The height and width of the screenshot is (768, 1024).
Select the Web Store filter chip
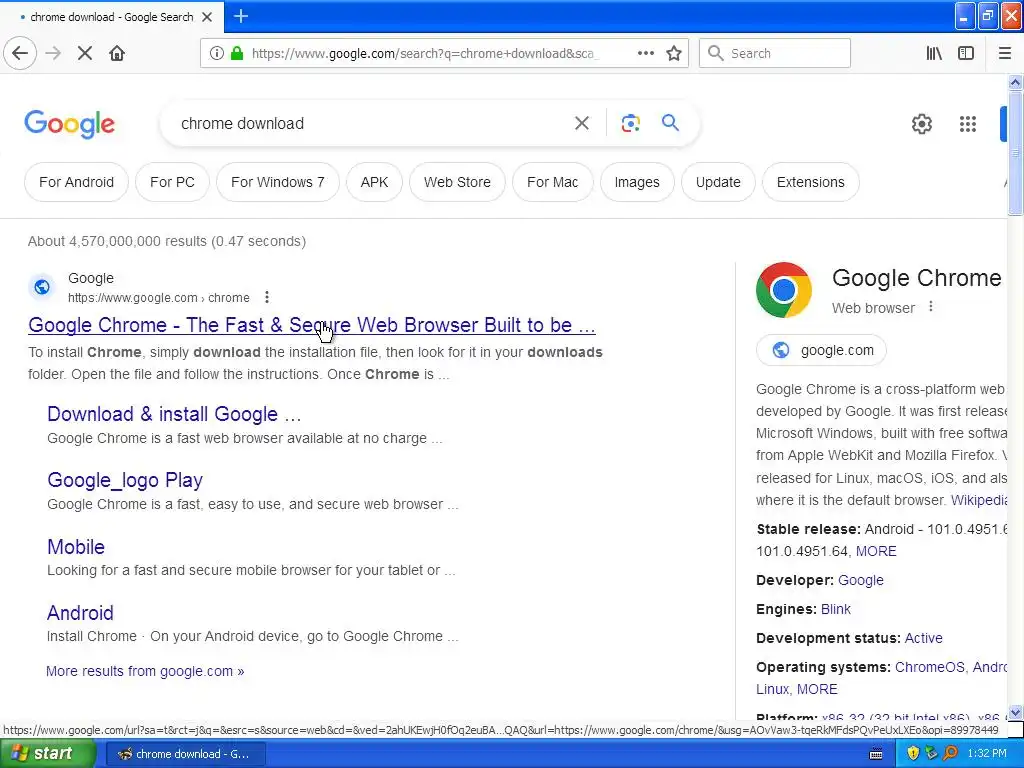pyautogui.click(x=457, y=182)
